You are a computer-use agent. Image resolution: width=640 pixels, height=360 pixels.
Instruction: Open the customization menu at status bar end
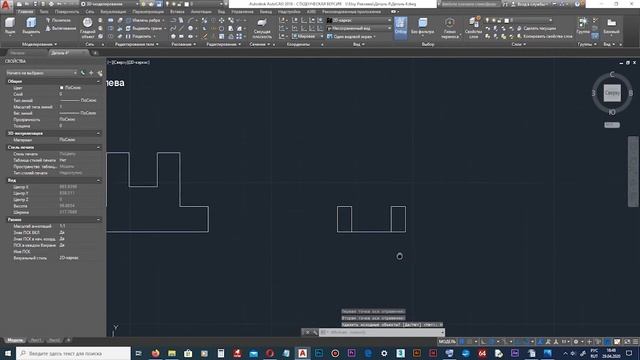pos(635,342)
